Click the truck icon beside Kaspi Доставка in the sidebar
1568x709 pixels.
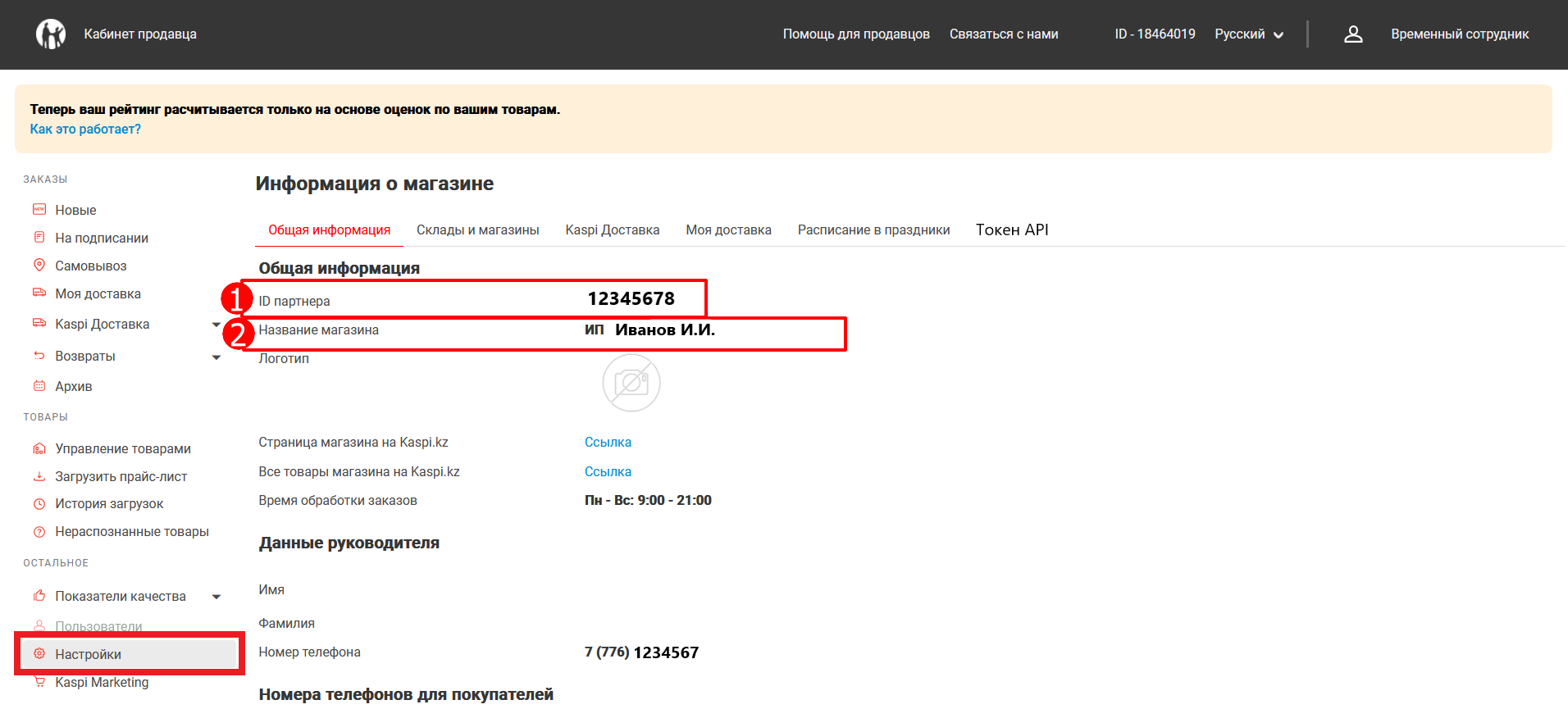point(39,324)
